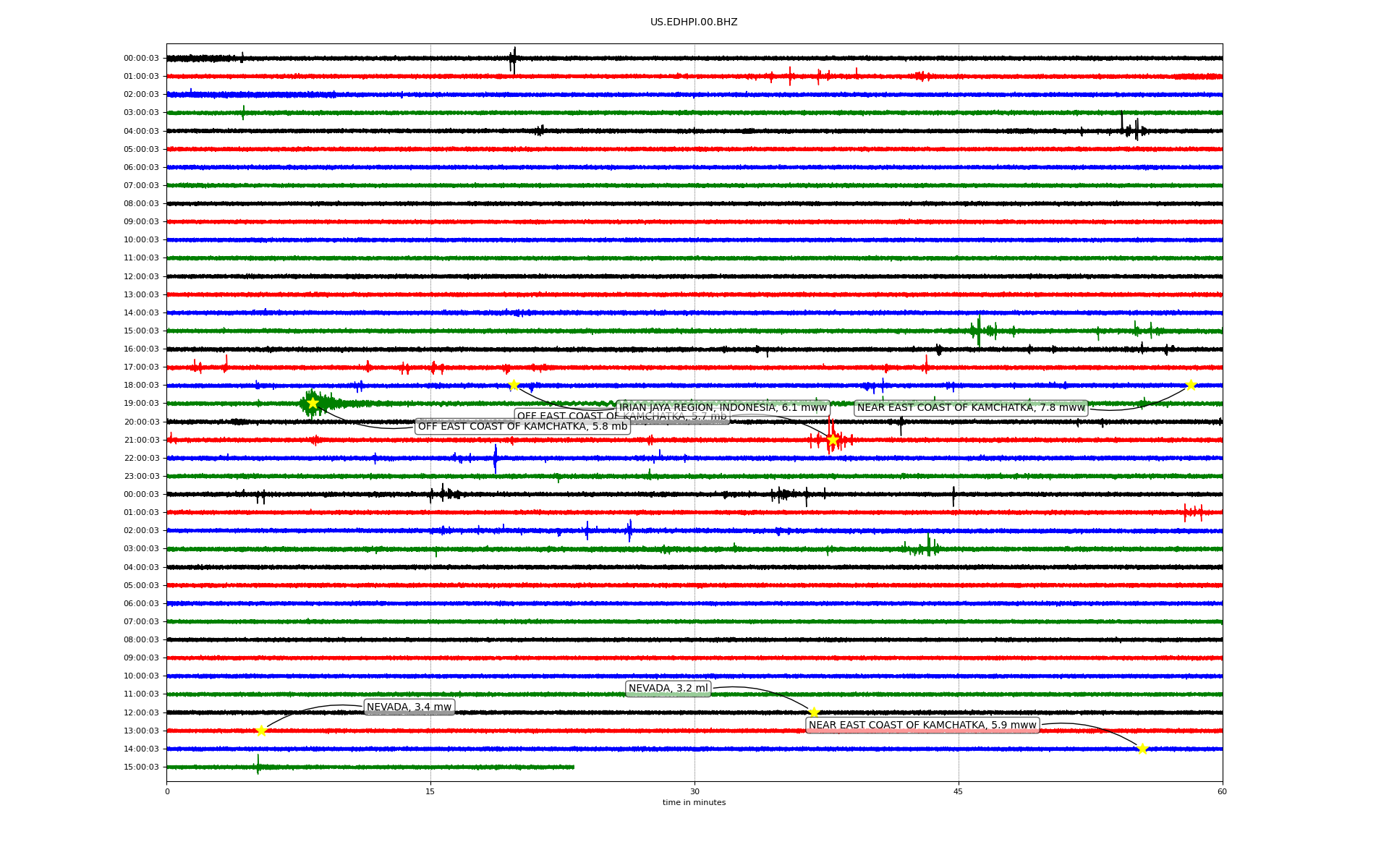Click the Nevada 3.4 mw star marker
This screenshot has width=1389, height=868.
(x=261, y=731)
